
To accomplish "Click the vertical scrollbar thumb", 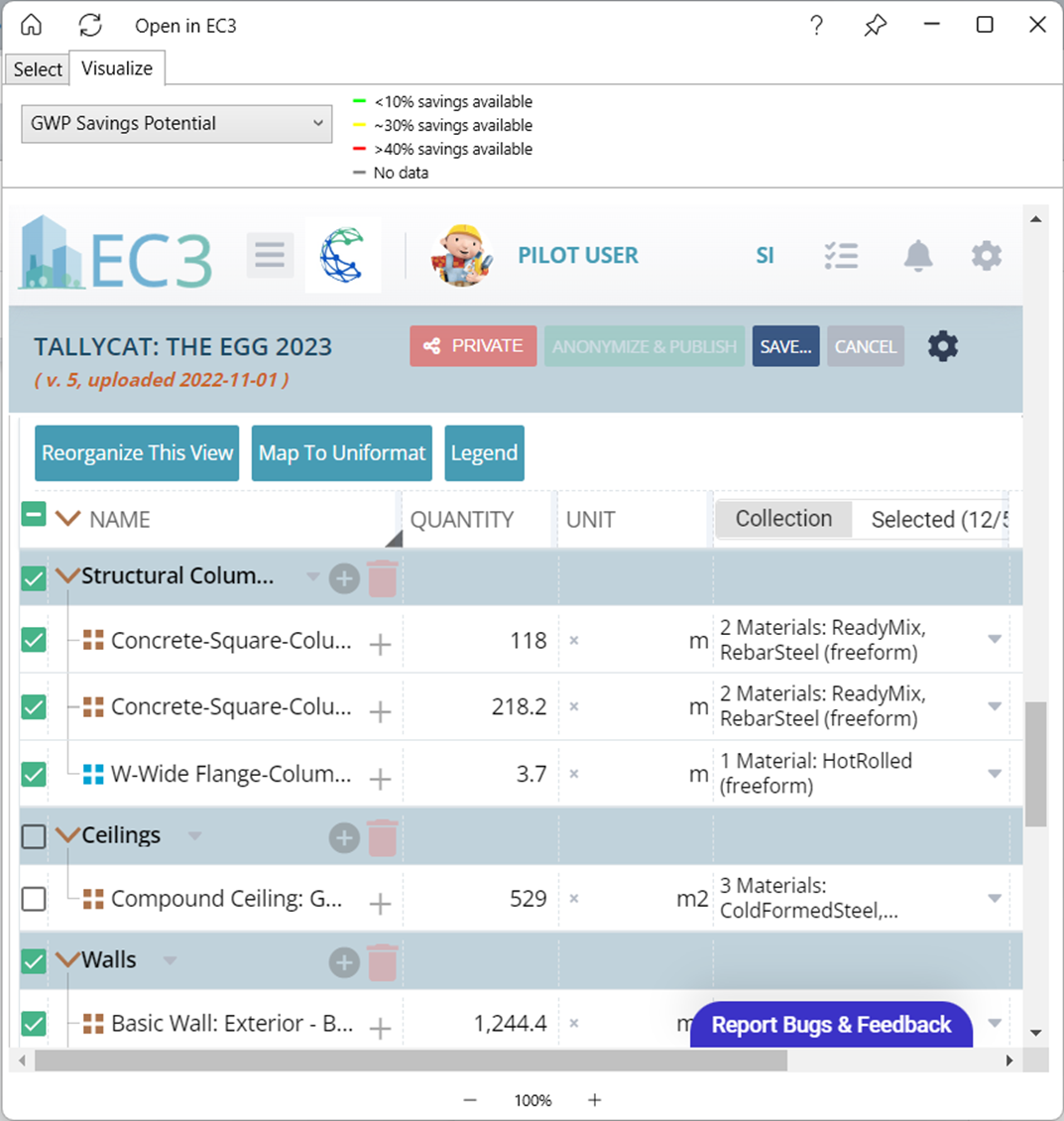I will (x=1035, y=764).
